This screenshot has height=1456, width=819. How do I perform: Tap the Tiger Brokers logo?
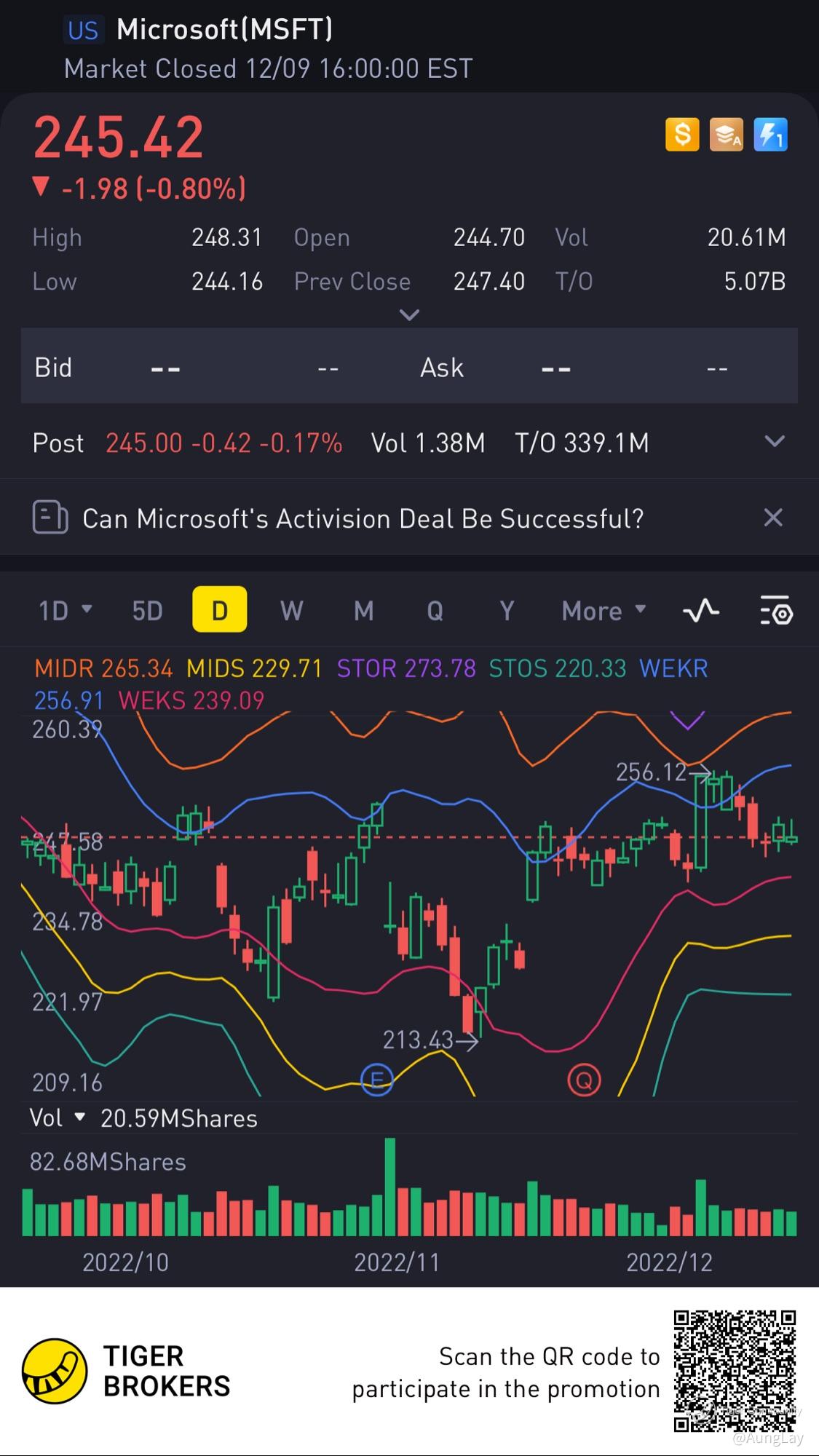coord(55,1371)
